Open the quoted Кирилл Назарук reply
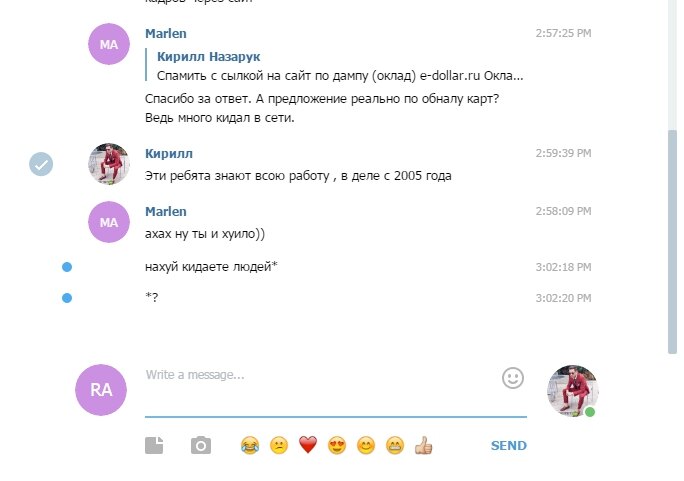 tap(336, 66)
